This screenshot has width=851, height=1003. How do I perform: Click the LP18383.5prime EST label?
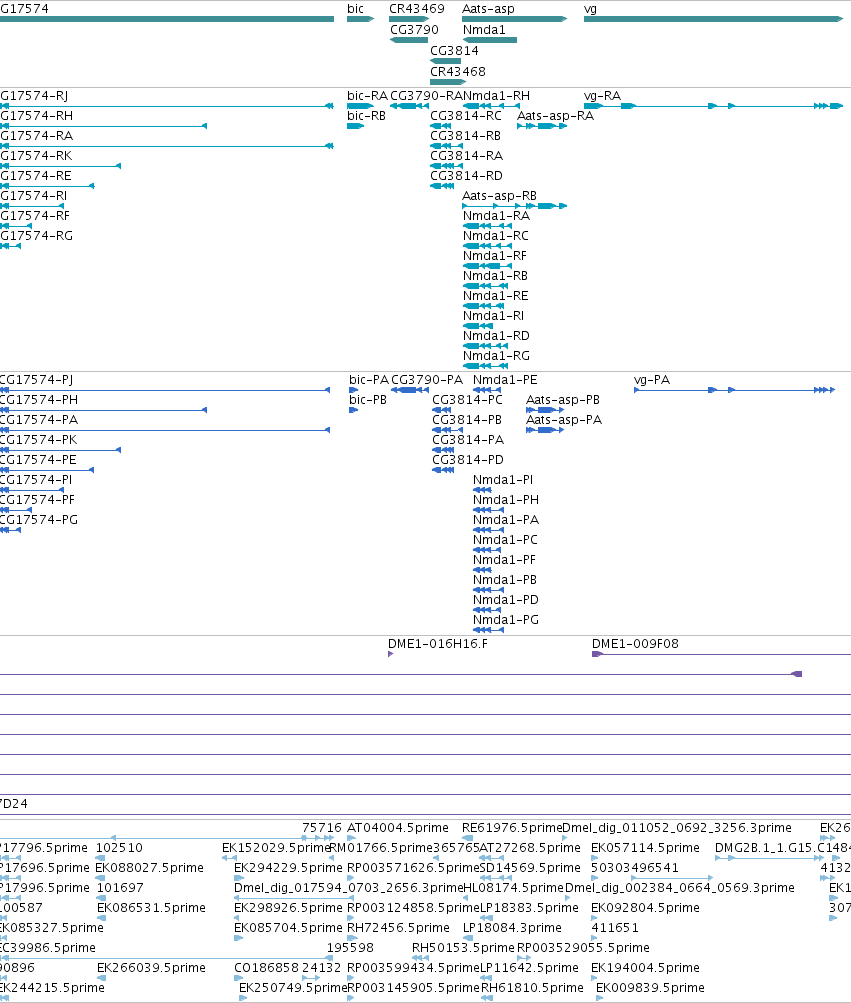[529, 908]
